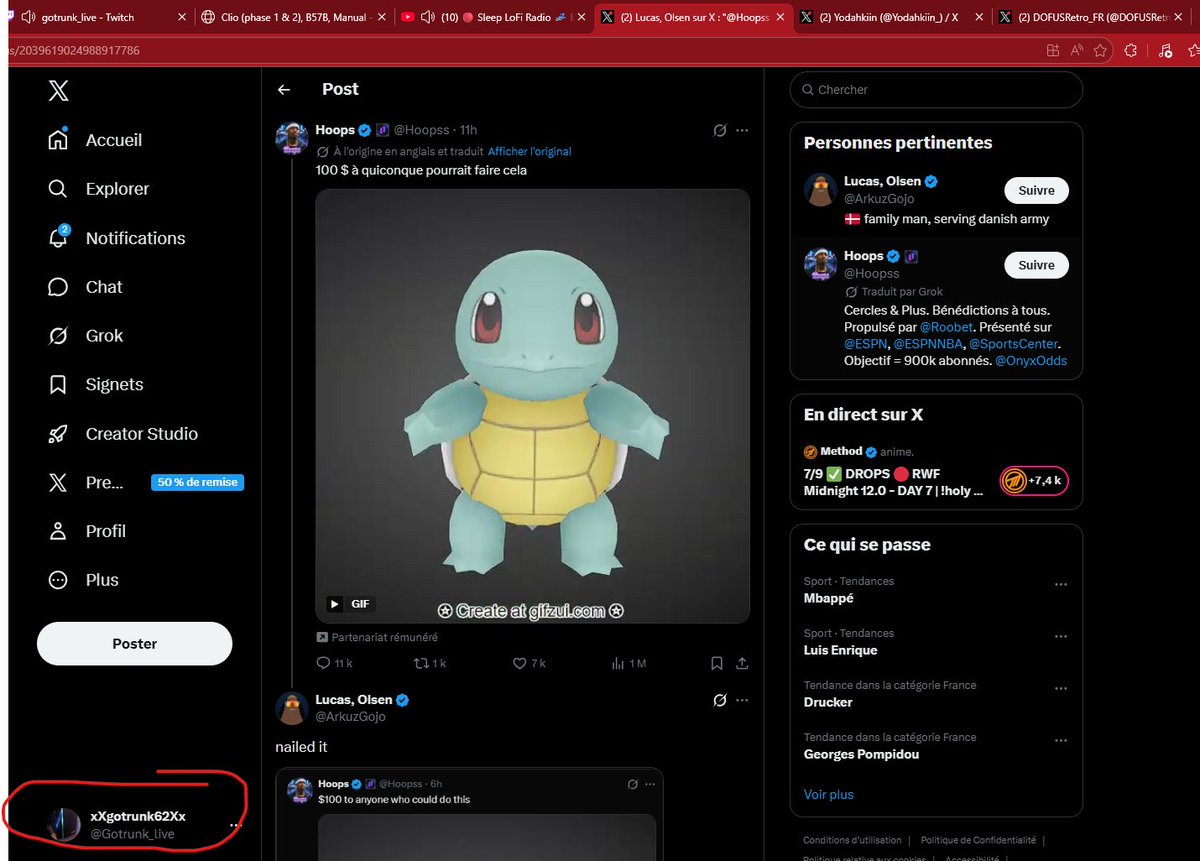Click the @Hoopss handle on the post
This screenshot has height=861, width=1200.
[423, 130]
